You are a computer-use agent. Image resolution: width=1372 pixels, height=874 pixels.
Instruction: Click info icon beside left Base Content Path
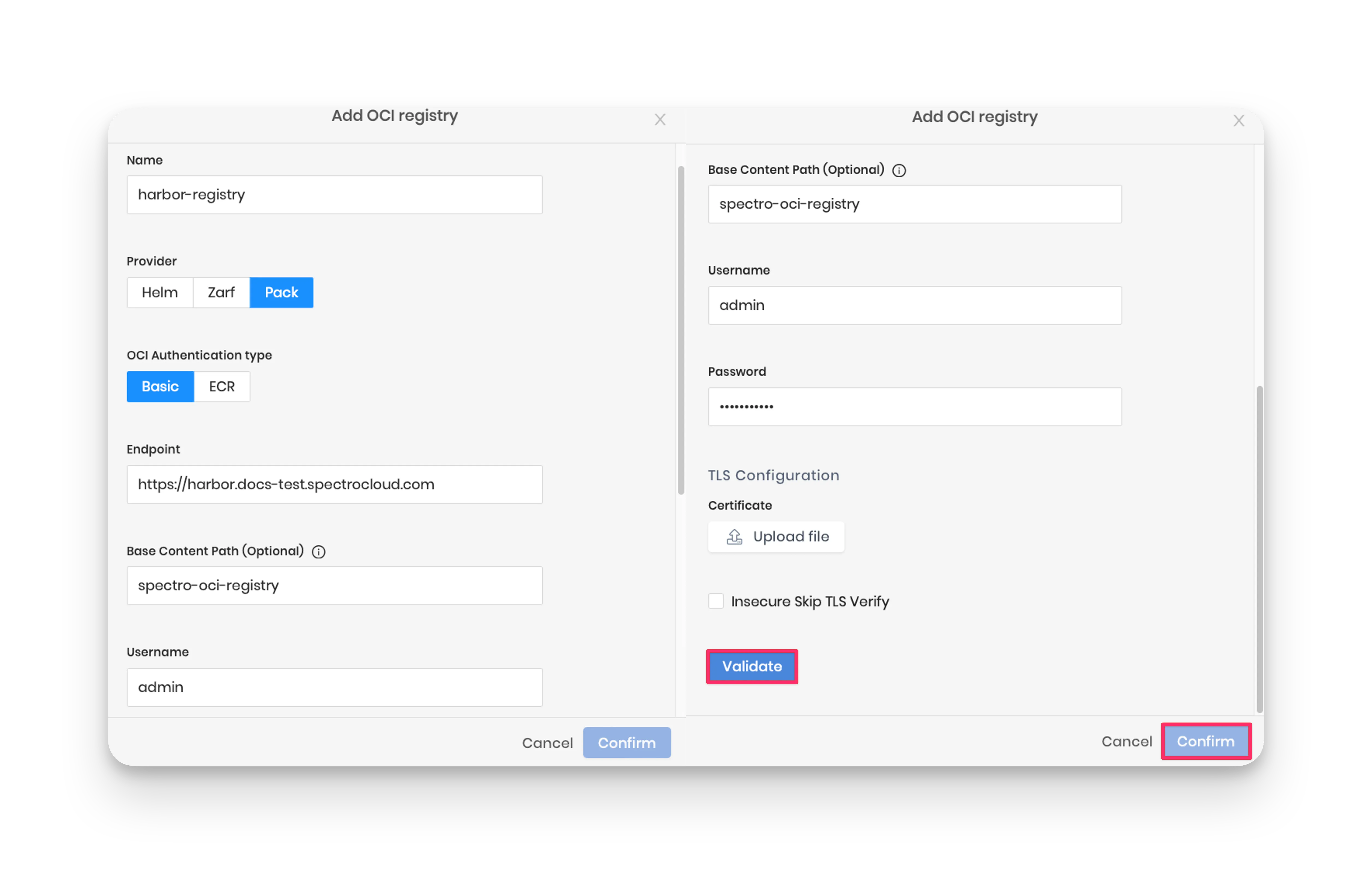pos(318,551)
